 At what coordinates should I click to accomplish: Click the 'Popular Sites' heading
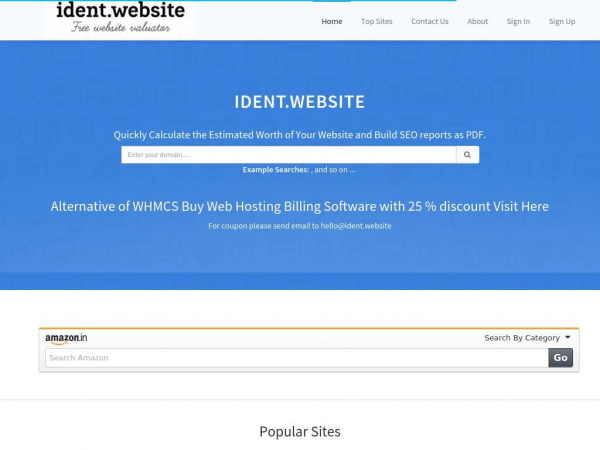(x=300, y=432)
